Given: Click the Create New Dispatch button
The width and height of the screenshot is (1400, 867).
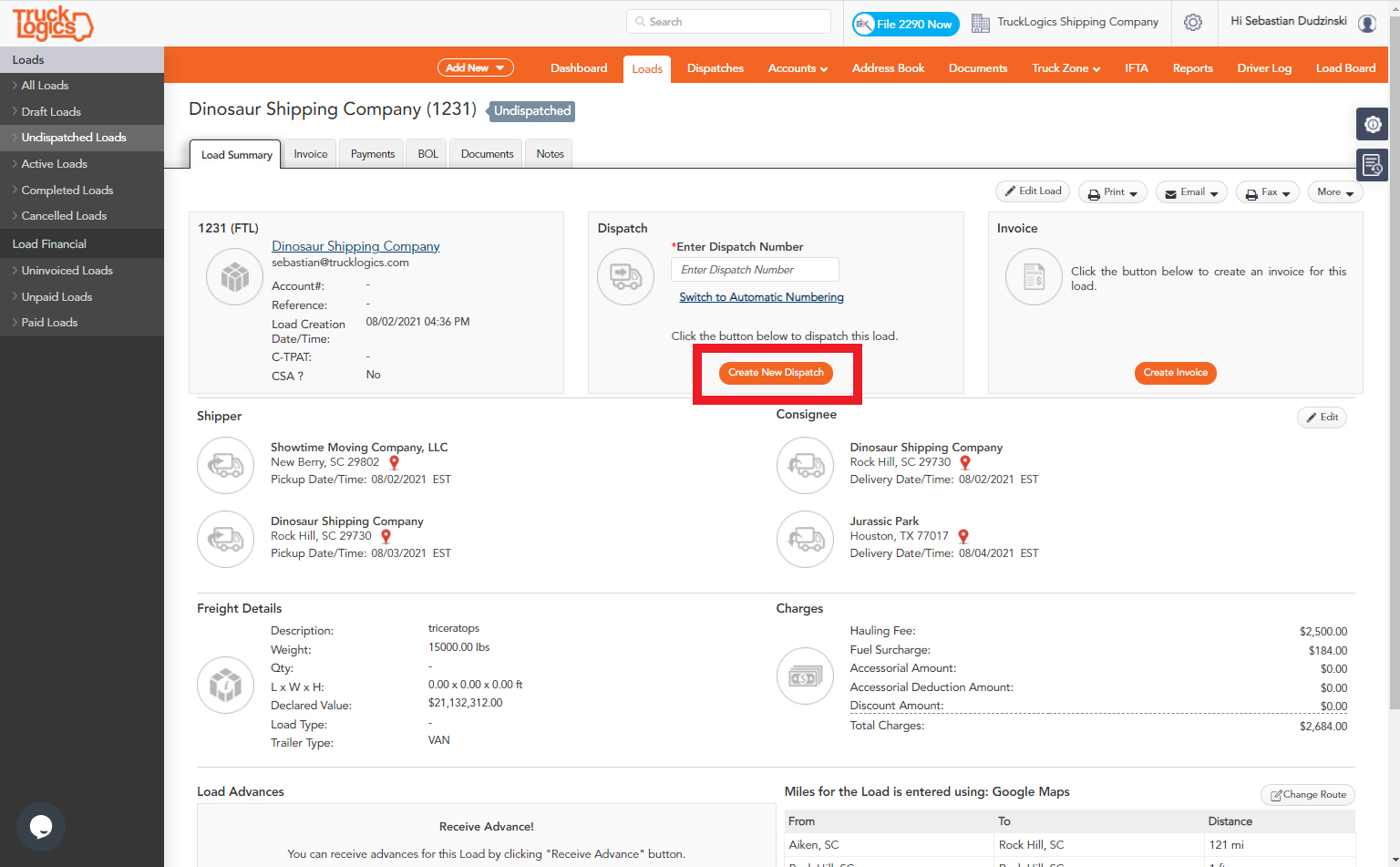Looking at the screenshot, I should point(776,373).
